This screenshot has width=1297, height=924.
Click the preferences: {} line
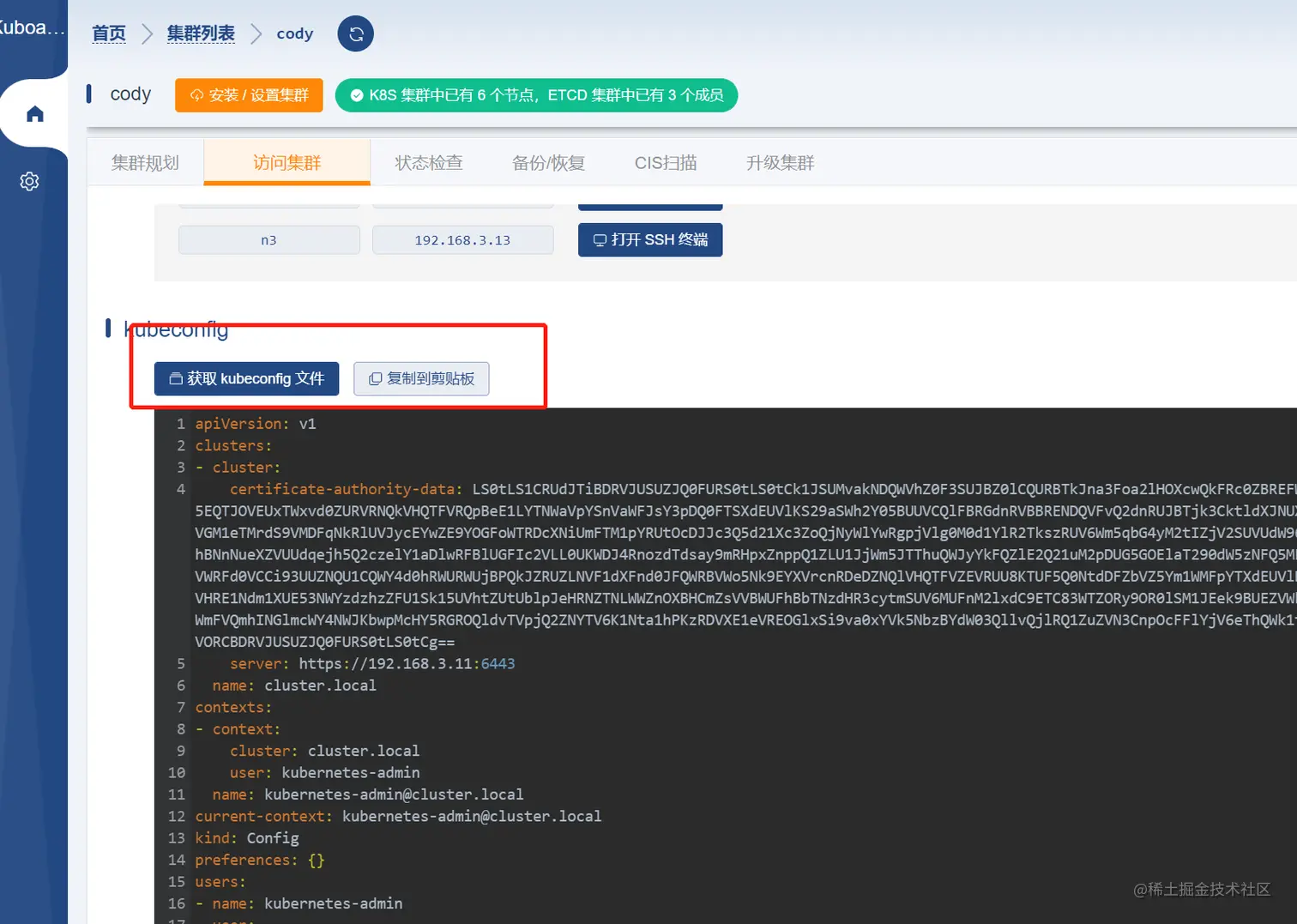(x=260, y=861)
